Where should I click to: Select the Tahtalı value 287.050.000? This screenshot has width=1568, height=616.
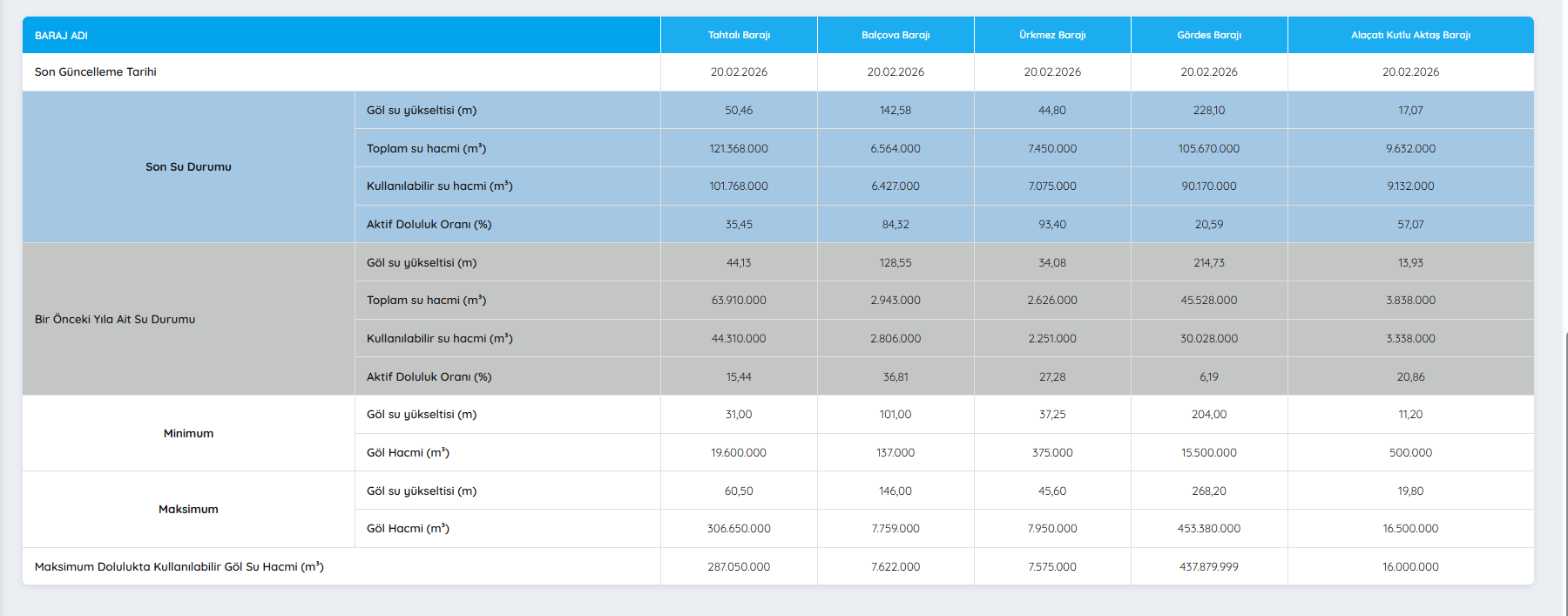739,567
